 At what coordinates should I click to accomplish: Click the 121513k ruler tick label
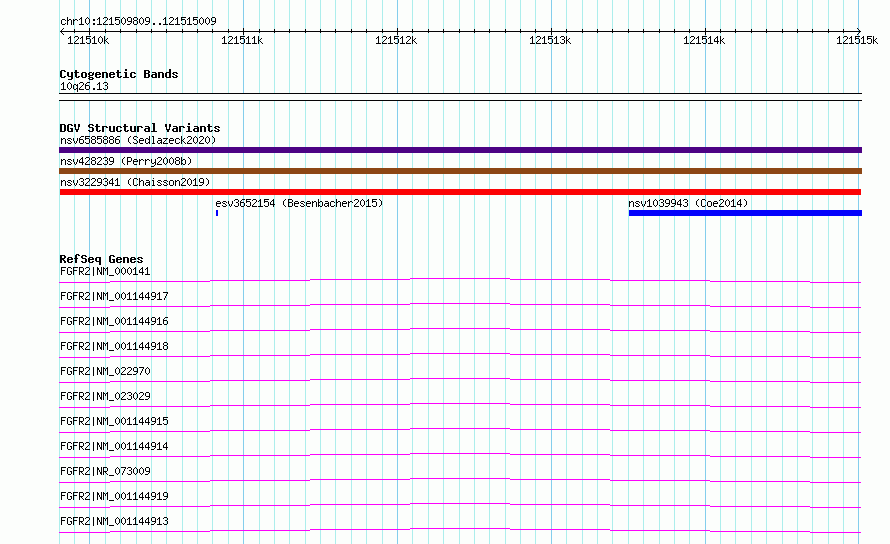coord(550,40)
